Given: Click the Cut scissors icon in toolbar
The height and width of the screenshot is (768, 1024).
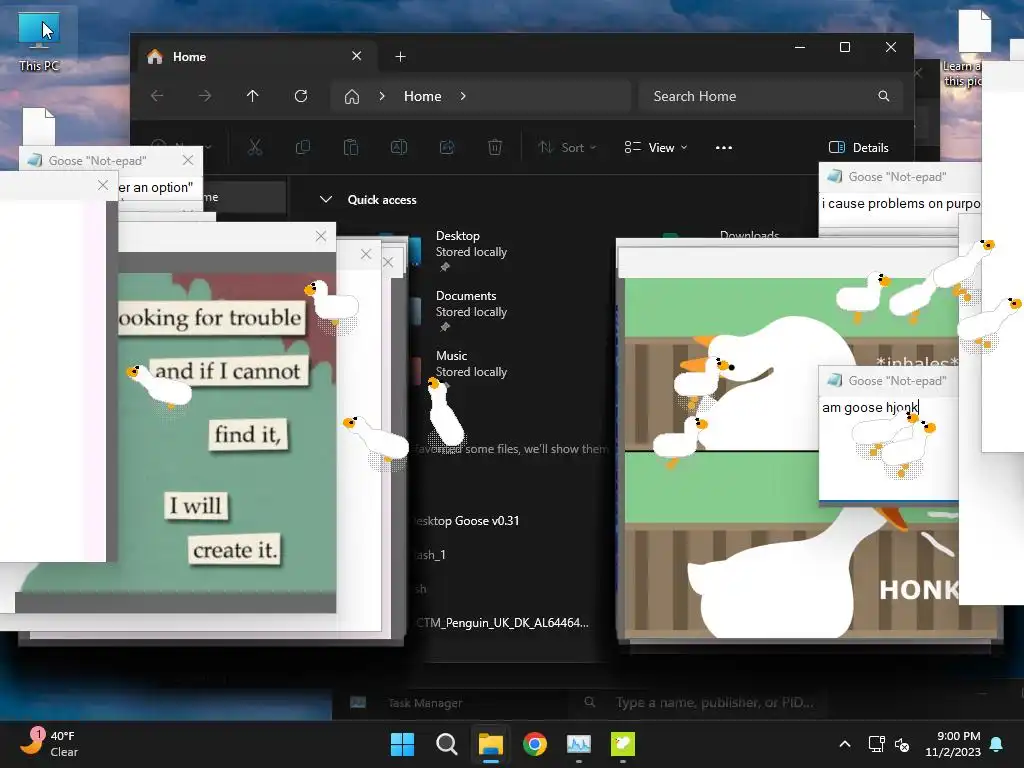Looking at the screenshot, I should pos(255,148).
